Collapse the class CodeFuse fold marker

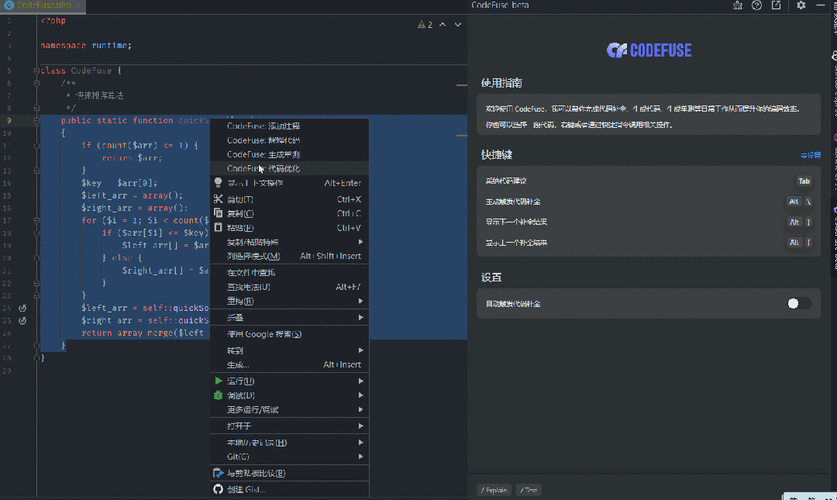tap(37, 70)
